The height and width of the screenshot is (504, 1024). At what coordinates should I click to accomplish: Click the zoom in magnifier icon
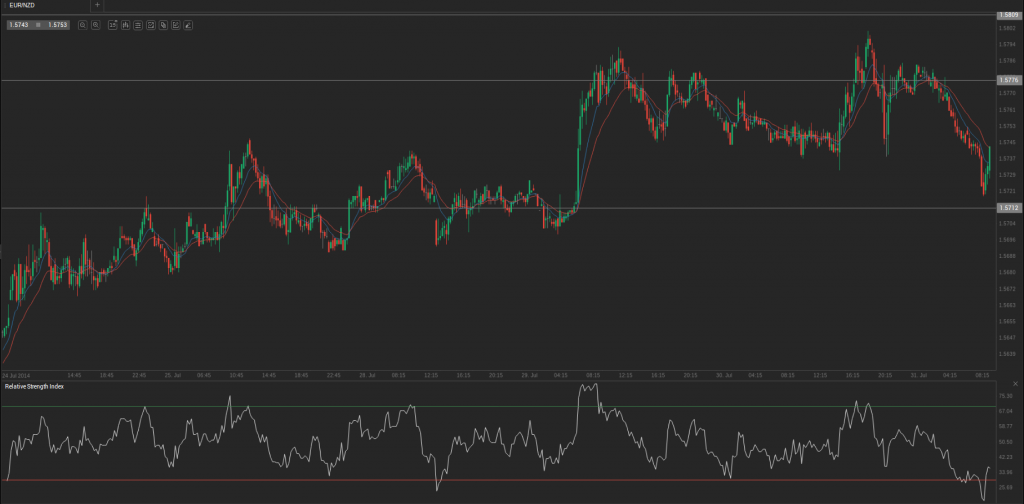pyautogui.click(x=95, y=24)
